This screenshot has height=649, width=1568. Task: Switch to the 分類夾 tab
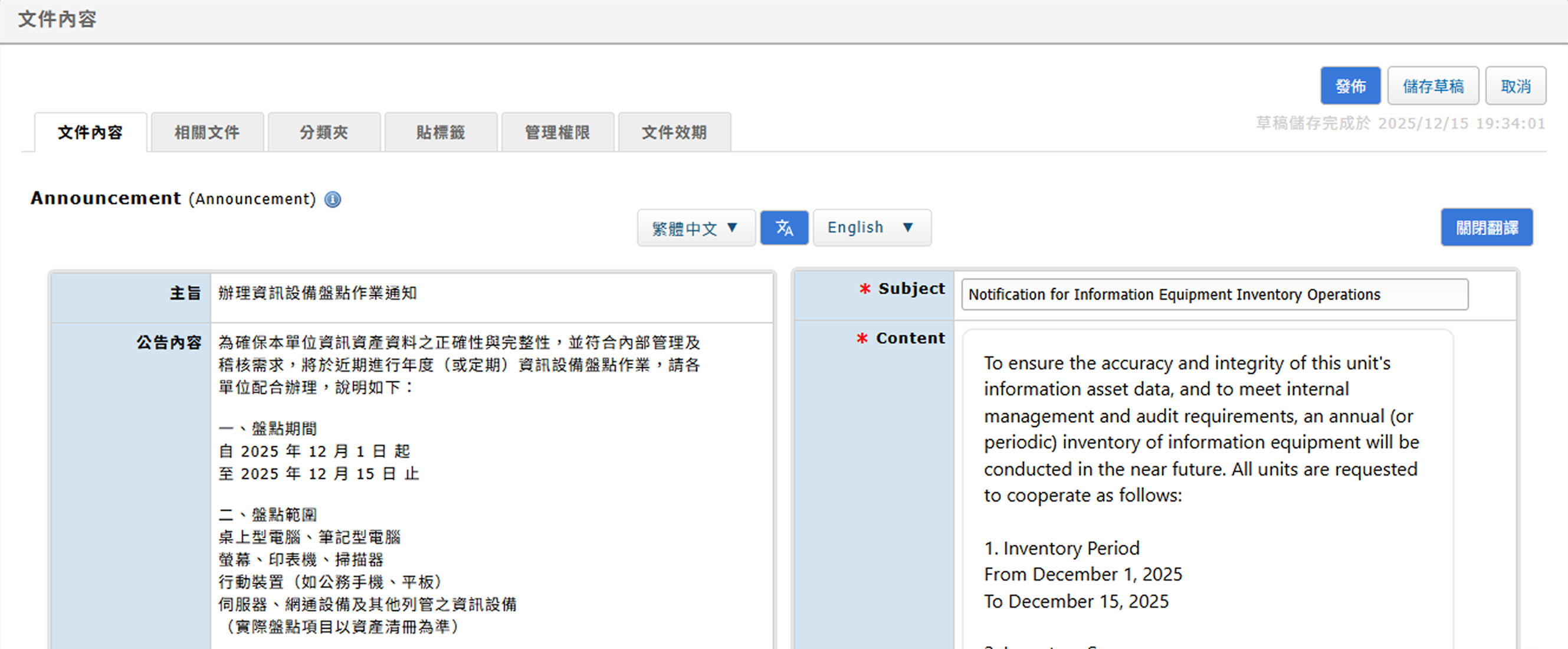click(x=323, y=132)
